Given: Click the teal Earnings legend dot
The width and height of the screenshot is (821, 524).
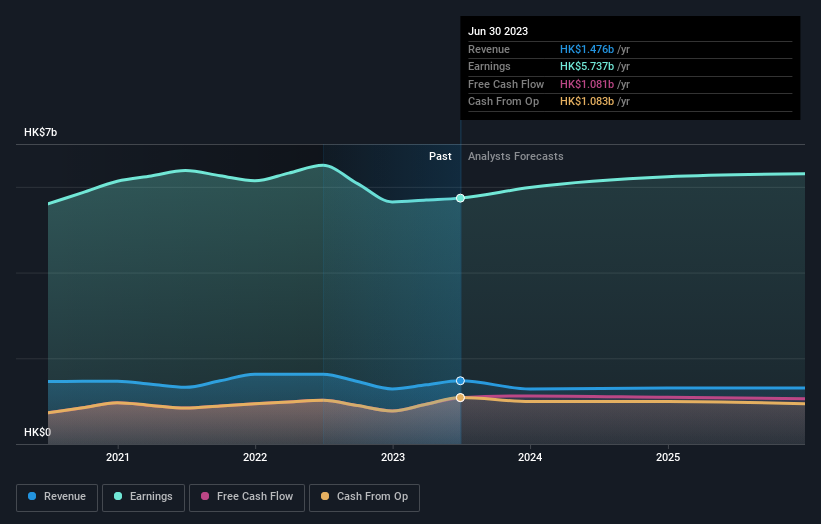Looking at the screenshot, I should 118,496.
